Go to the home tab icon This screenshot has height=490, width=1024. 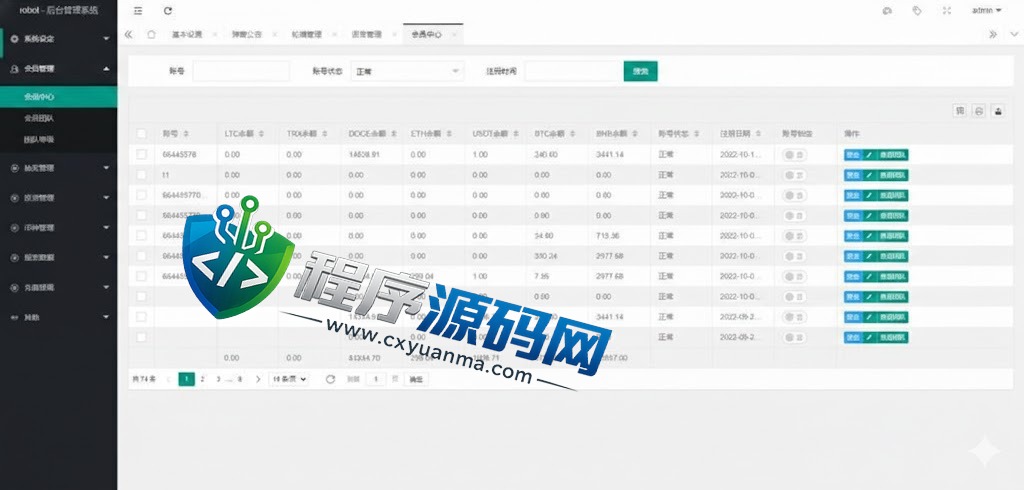[152, 35]
